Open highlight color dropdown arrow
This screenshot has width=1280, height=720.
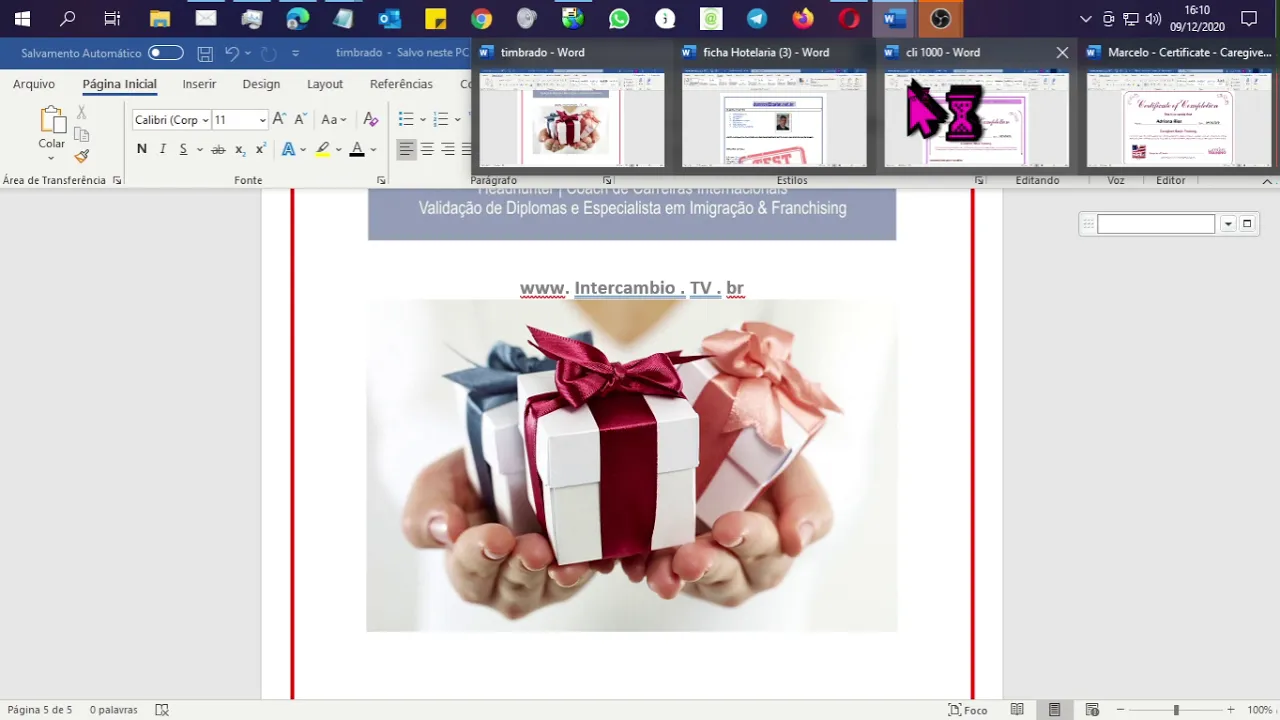click(338, 149)
